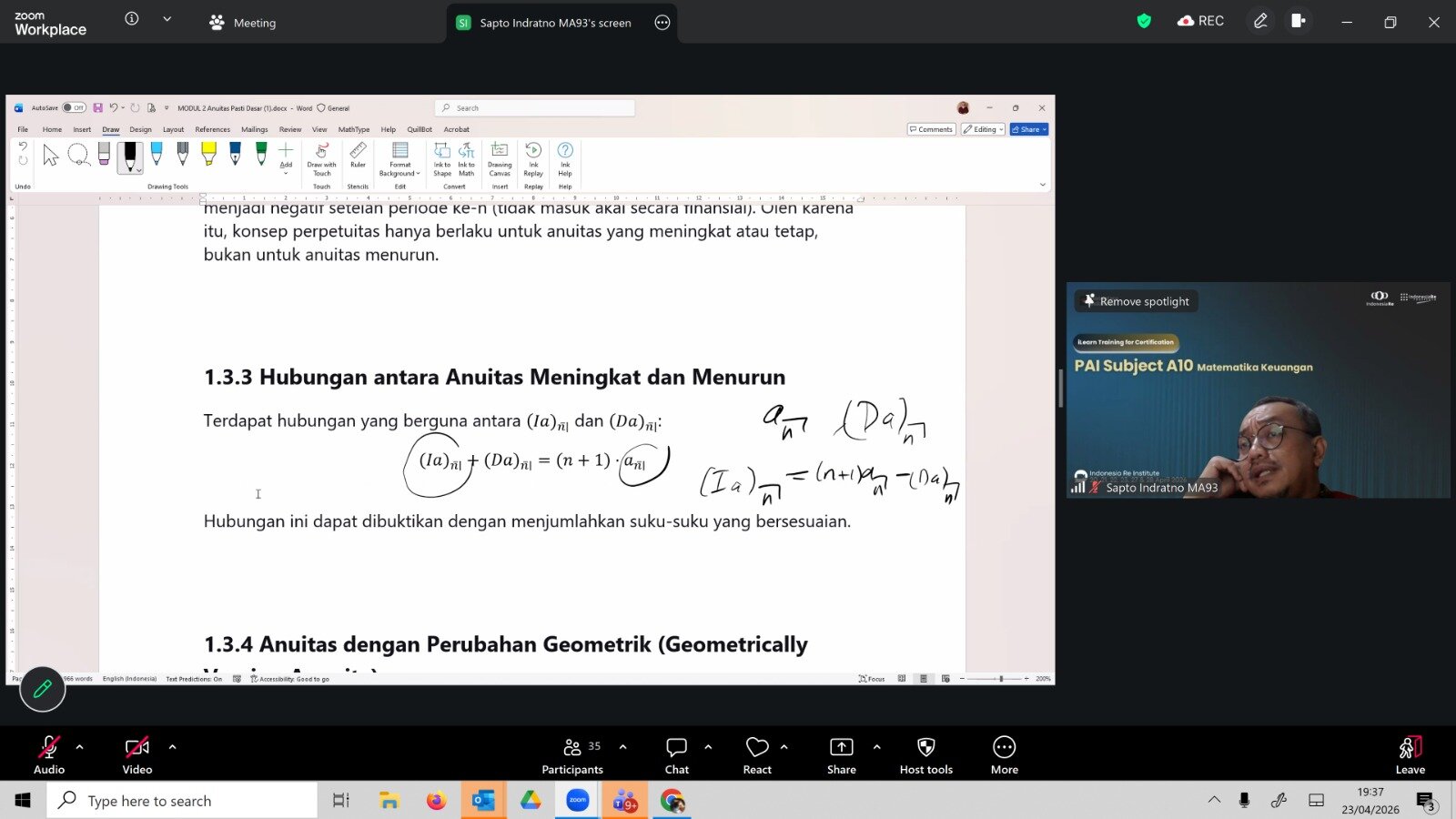Image resolution: width=1456 pixels, height=819 pixels.
Task: Select the green pen
Action: (261, 155)
